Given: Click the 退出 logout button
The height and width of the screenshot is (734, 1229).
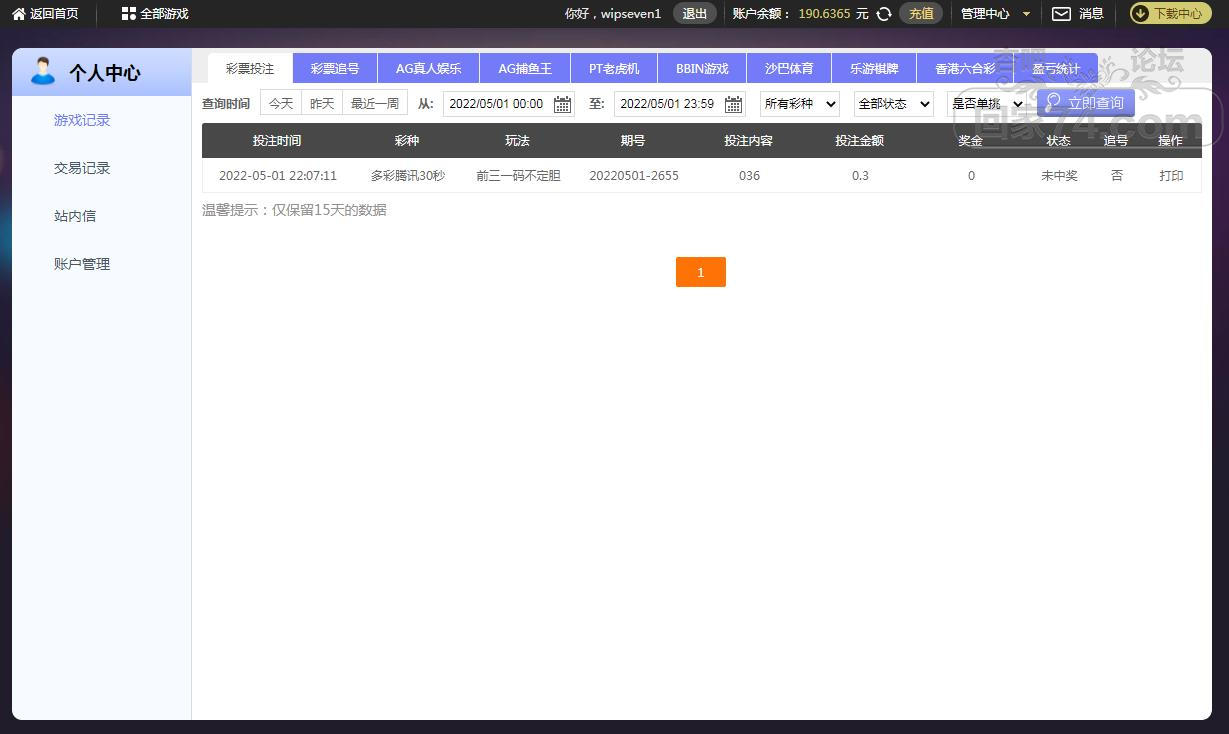Looking at the screenshot, I should (694, 14).
